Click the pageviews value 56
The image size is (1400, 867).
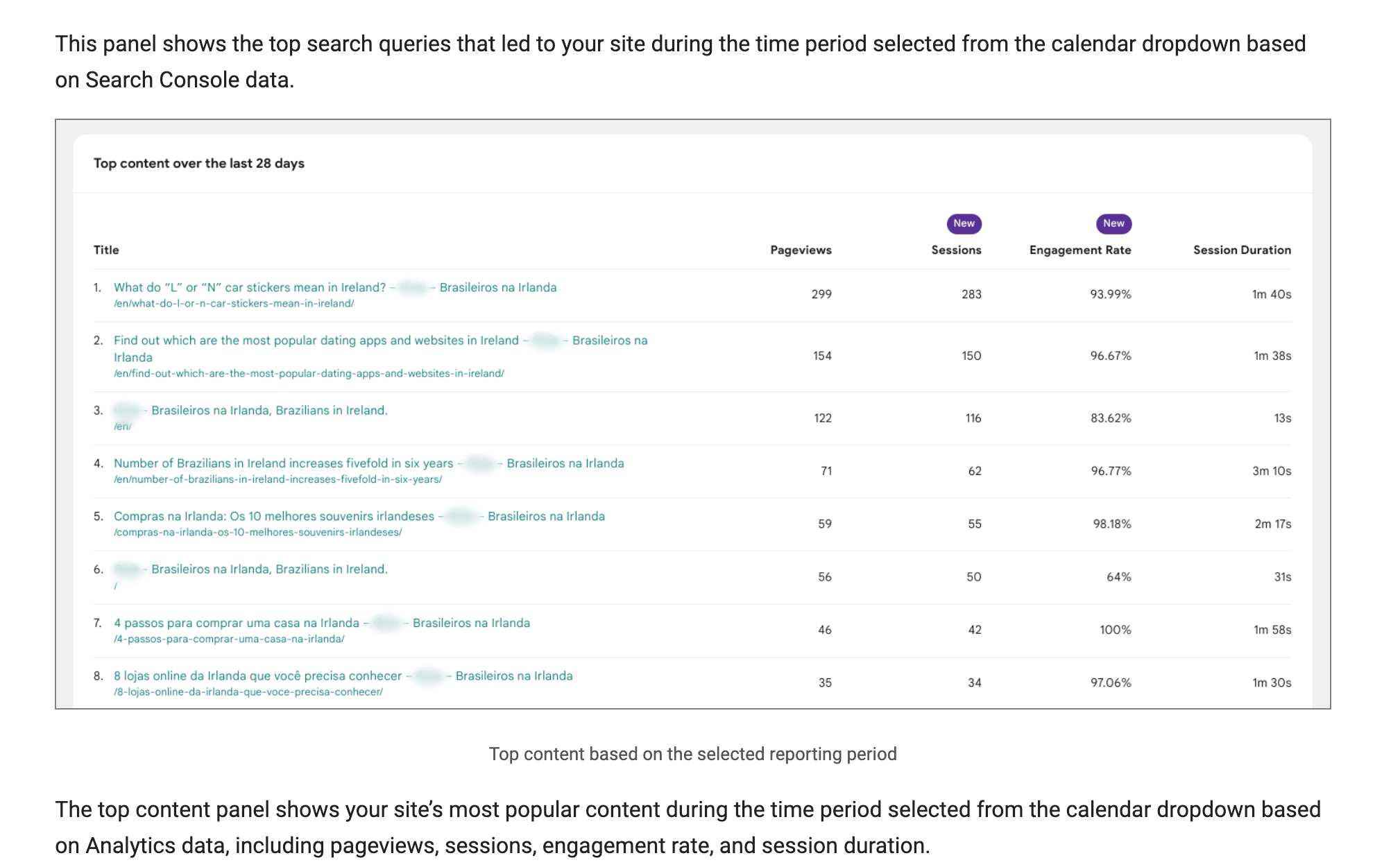tap(825, 577)
